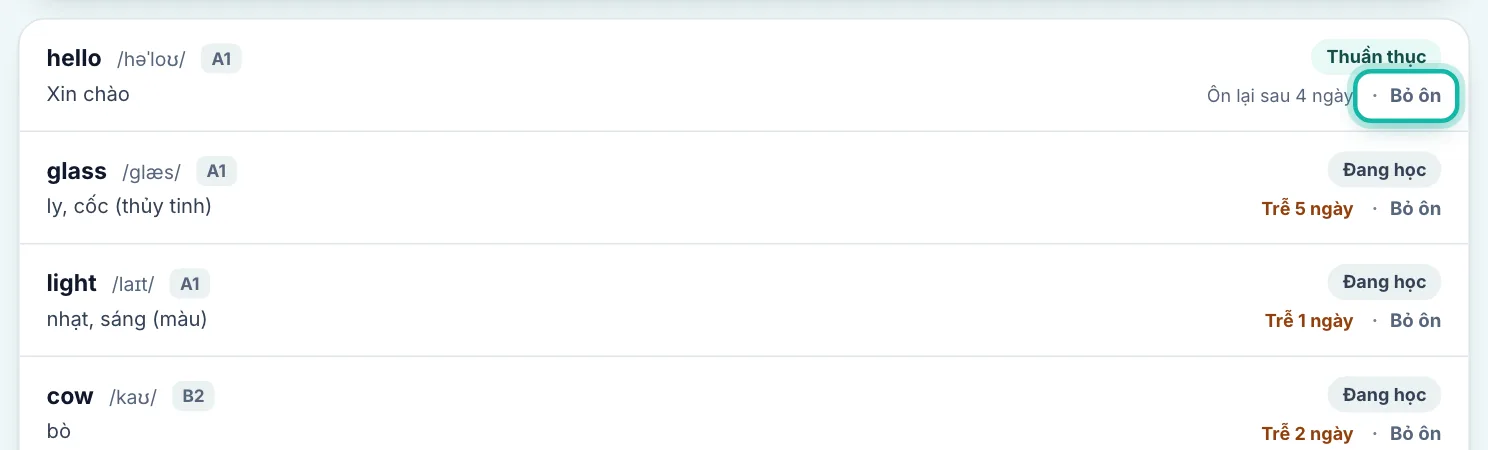Click the "Đang học" badge for cow
1488x450 pixels.
click(1384, 395)
